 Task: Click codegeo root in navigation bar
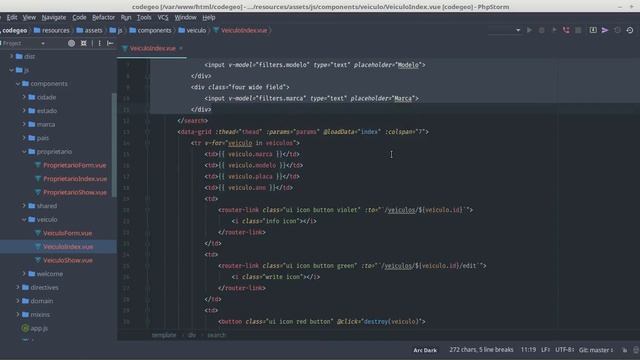[14, 30]
